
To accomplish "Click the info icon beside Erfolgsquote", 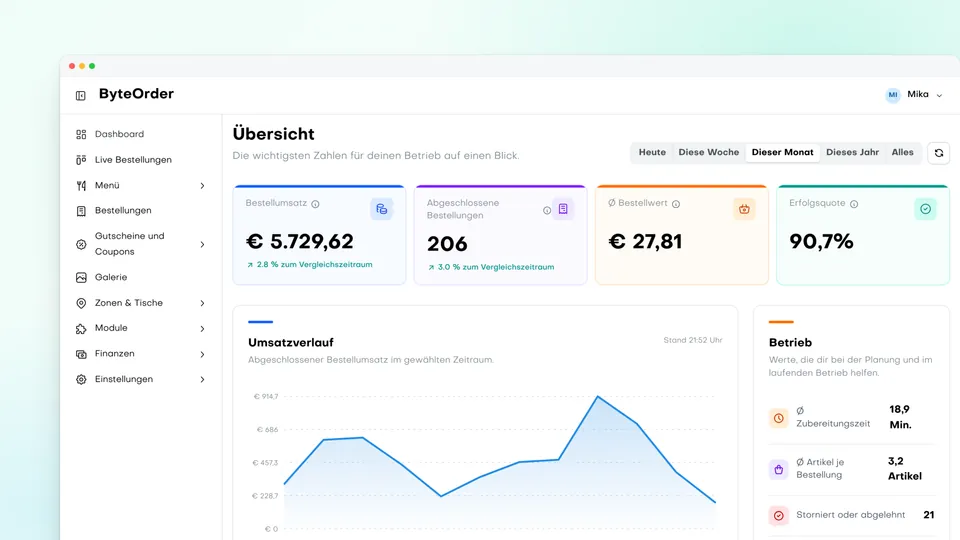I will (x=854, y=204).
